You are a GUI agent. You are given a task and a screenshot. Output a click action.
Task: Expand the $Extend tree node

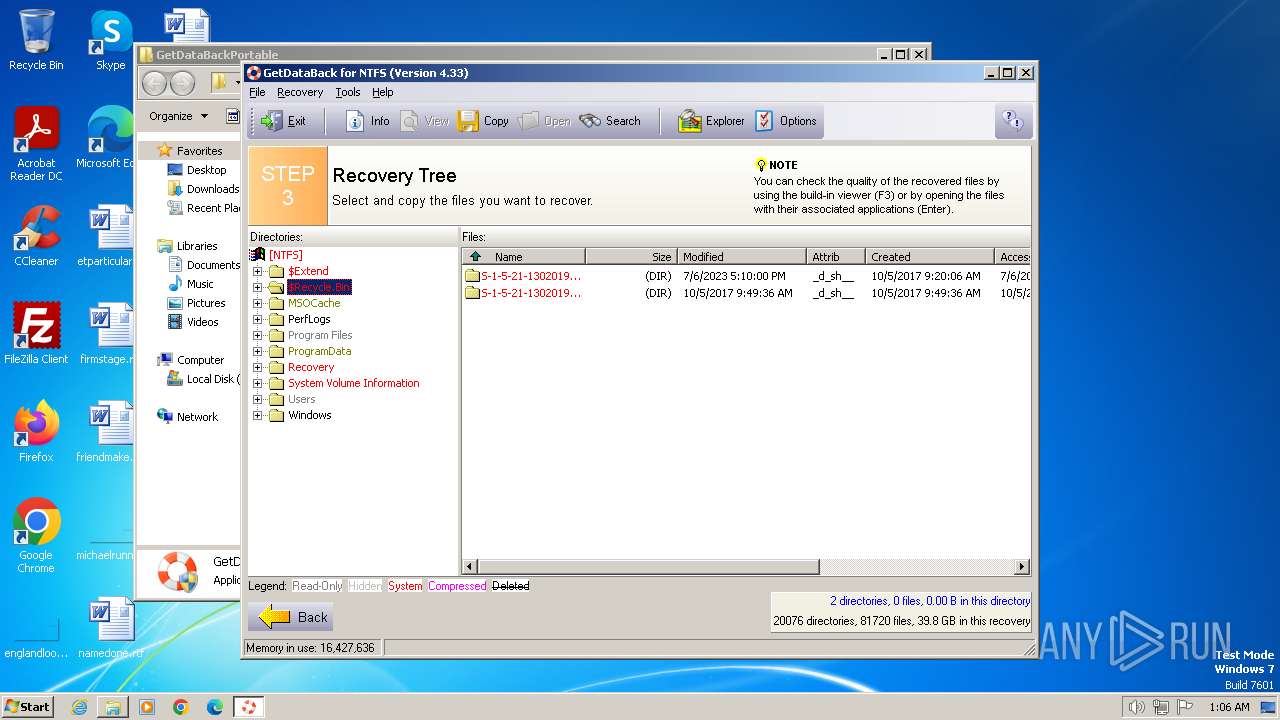tap(257, 271)
